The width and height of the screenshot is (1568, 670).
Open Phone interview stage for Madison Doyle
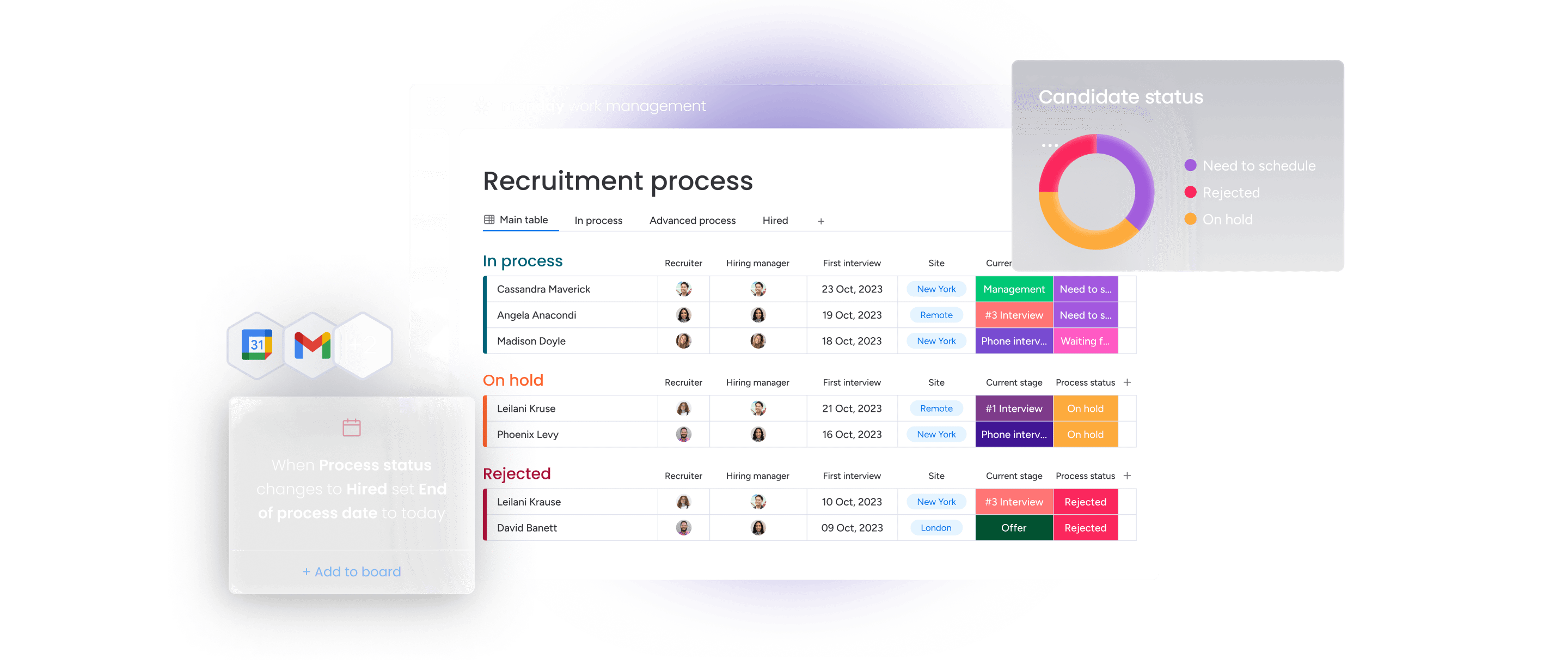pyautogui.click(x=1014, y=341)
